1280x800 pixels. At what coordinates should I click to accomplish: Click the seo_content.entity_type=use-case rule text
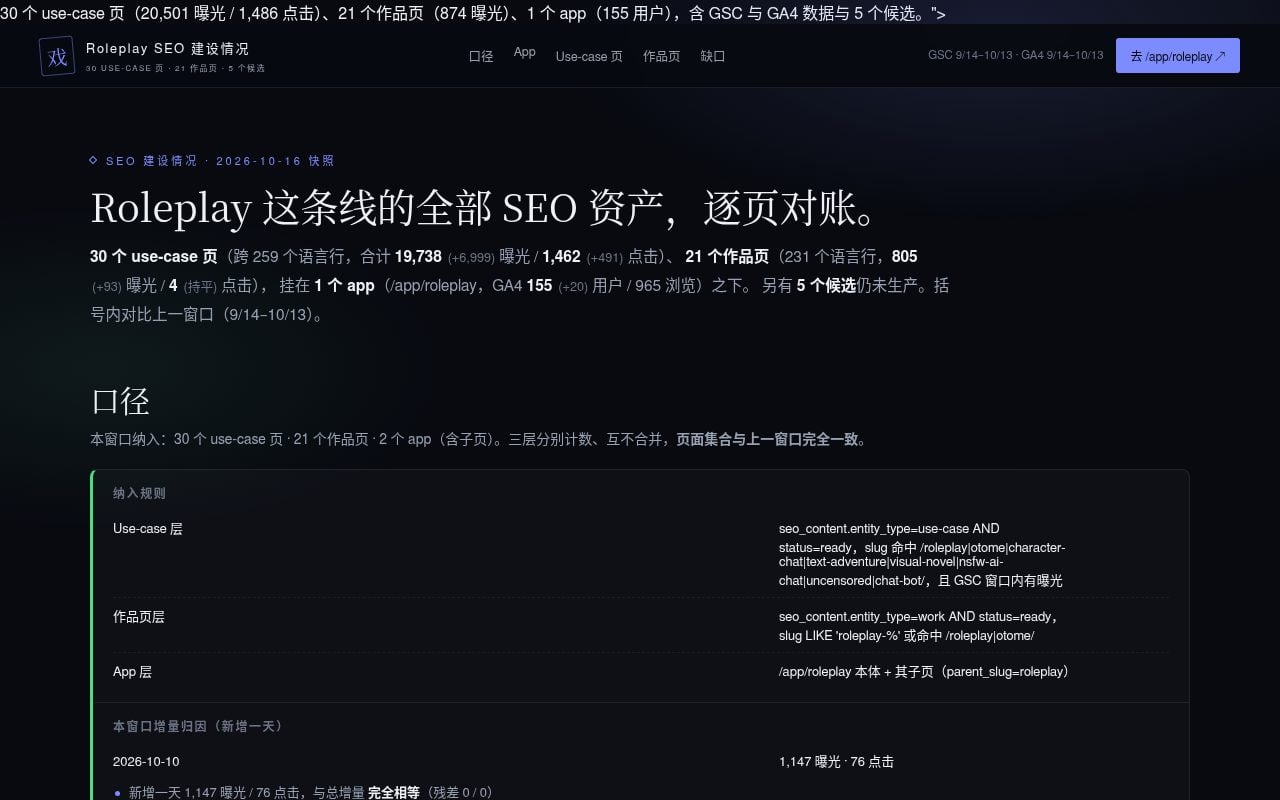pos(922,555)
